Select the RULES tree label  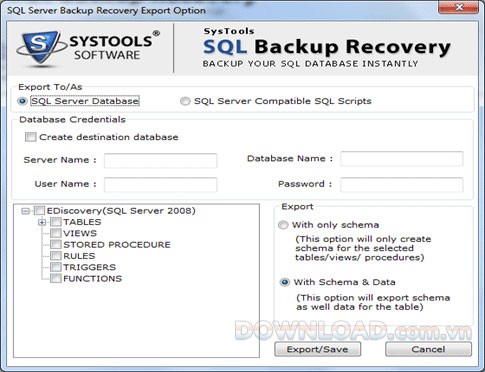[x=79, y=256]
